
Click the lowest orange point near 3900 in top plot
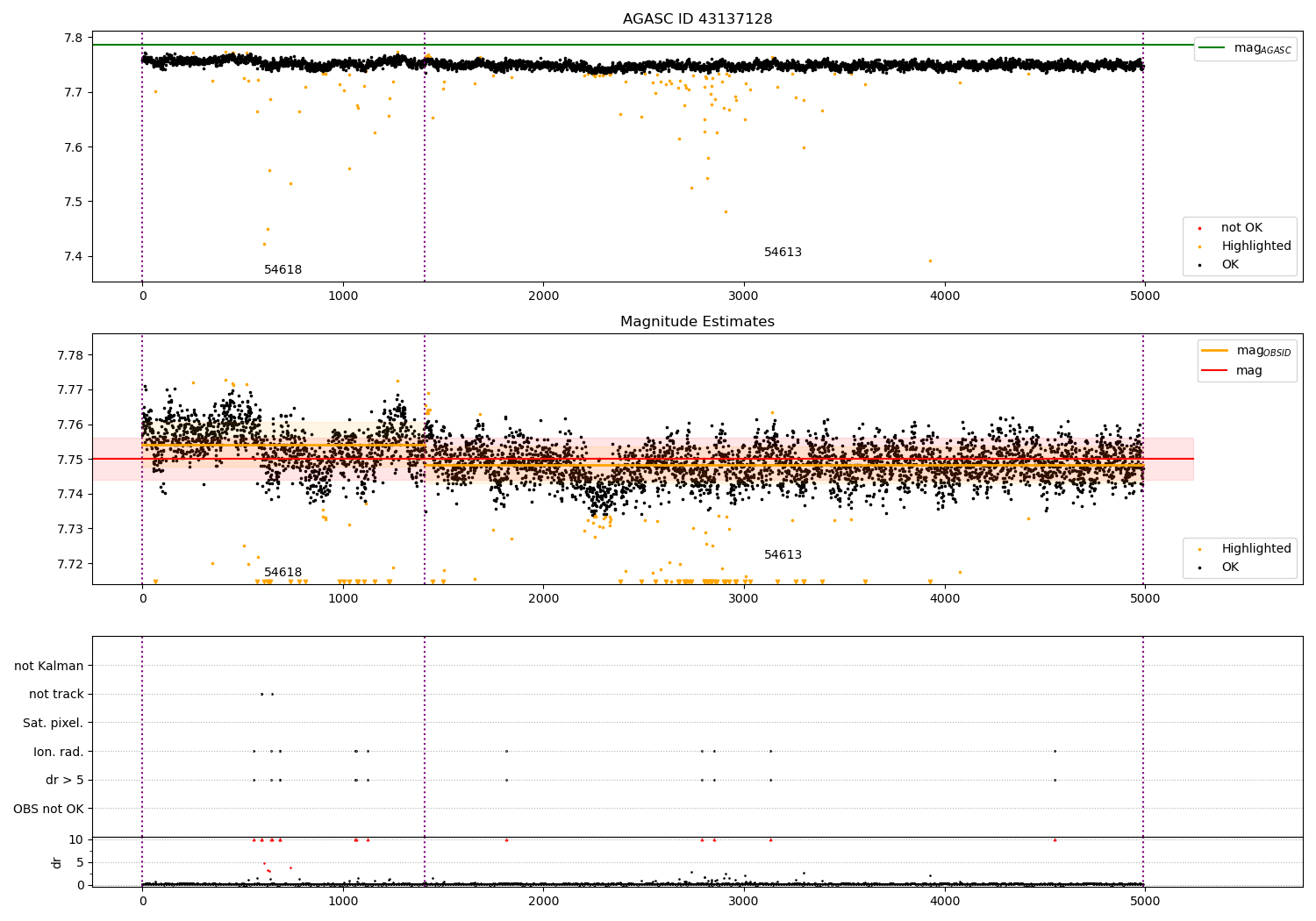pyautogui.click(x=930, y=261)
